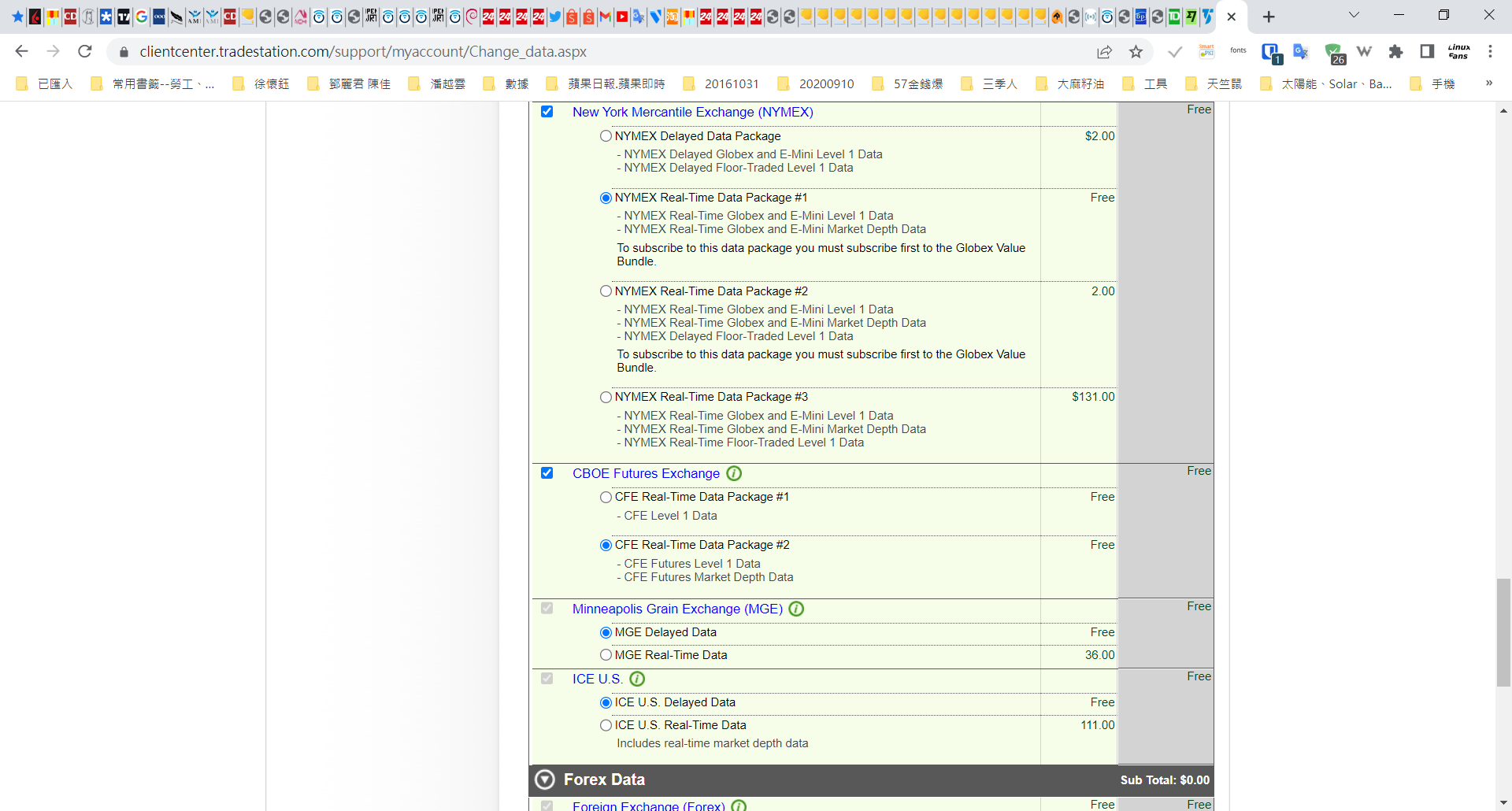The height and width of the screenshot is (811, 1512).
Task: Switch to the Google tab
Action: pos(142,17)
